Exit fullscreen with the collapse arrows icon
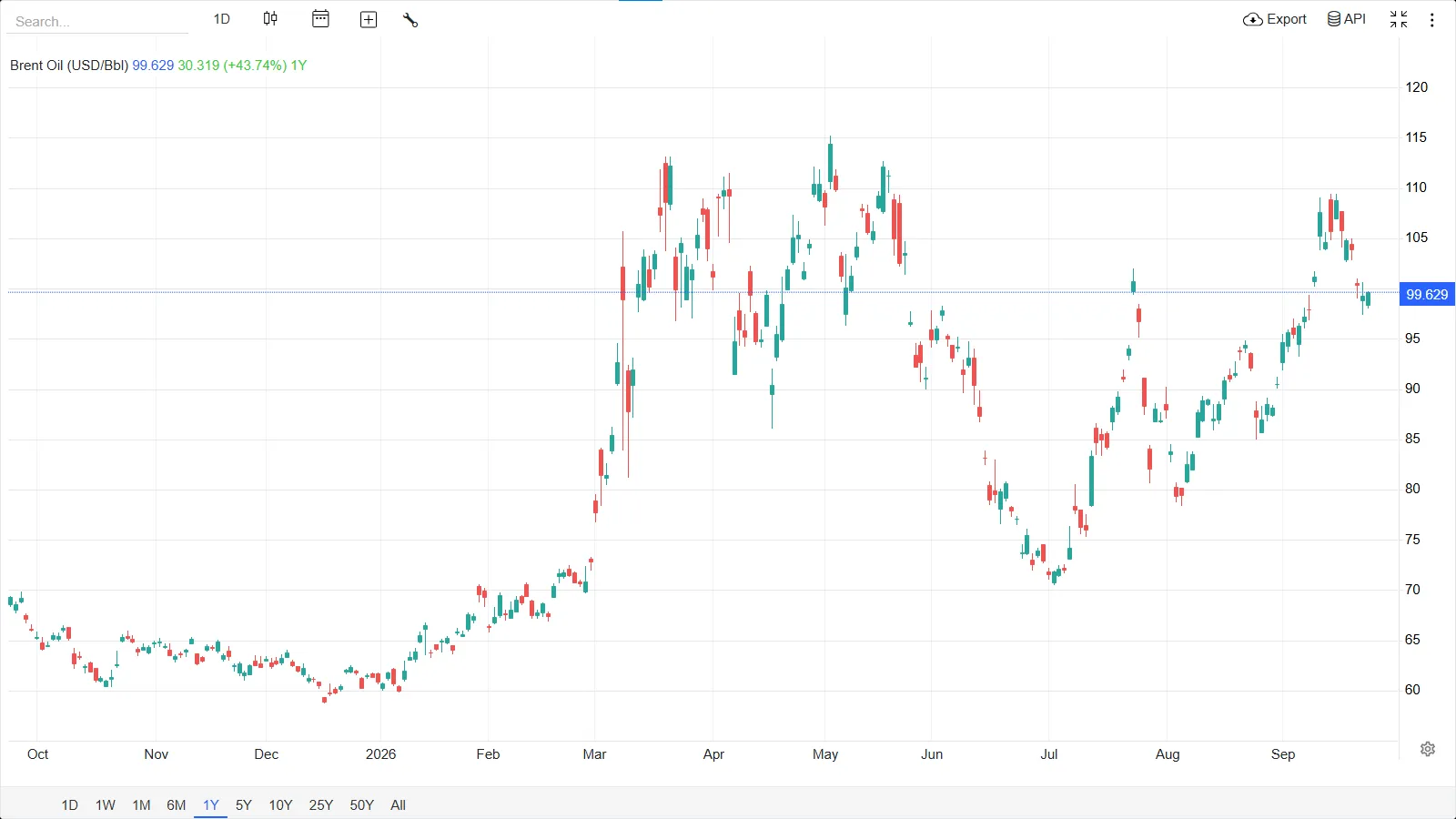 pyautogui.click(x=1399, y=19)
